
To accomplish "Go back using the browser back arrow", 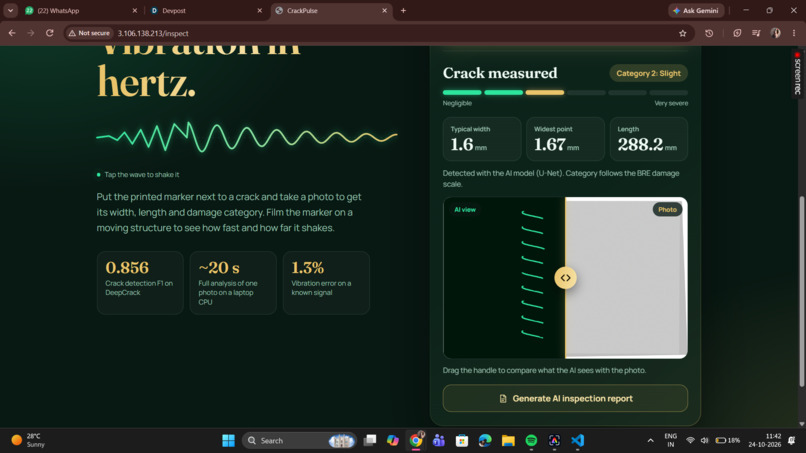I will (12, 33).
